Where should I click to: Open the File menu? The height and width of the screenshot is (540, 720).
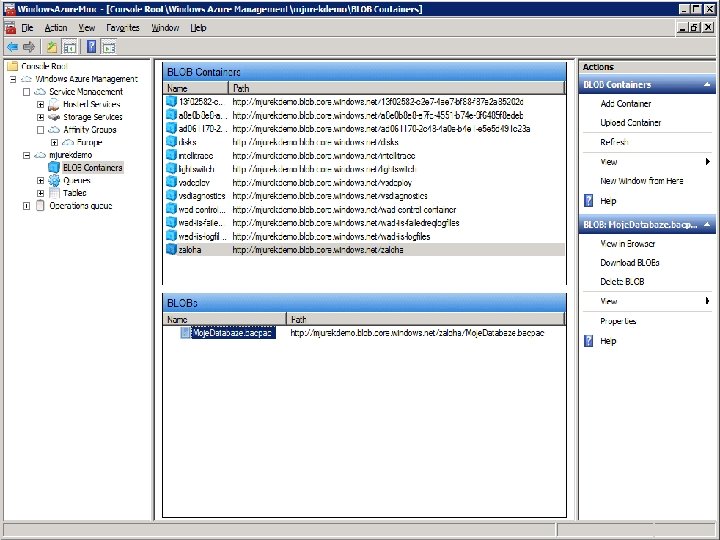coord(27,28)
